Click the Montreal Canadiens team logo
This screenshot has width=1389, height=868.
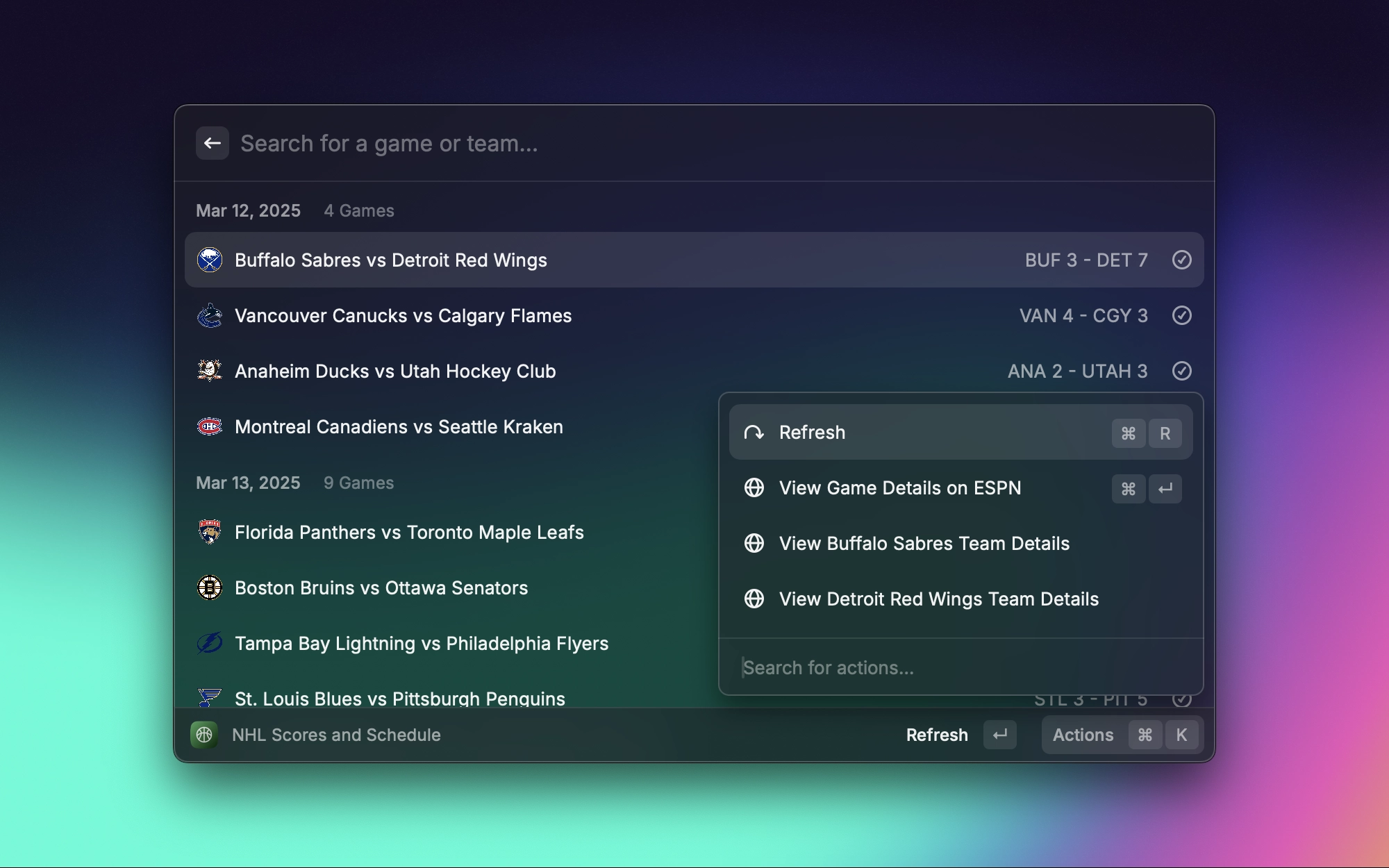209,426
